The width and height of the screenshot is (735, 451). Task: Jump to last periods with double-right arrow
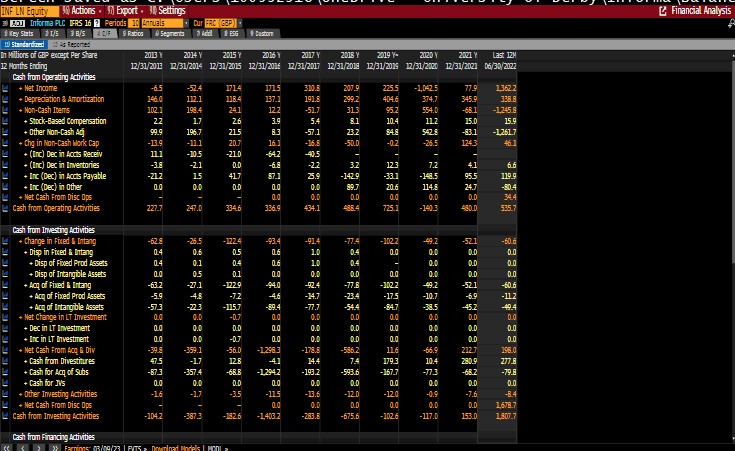55,448
